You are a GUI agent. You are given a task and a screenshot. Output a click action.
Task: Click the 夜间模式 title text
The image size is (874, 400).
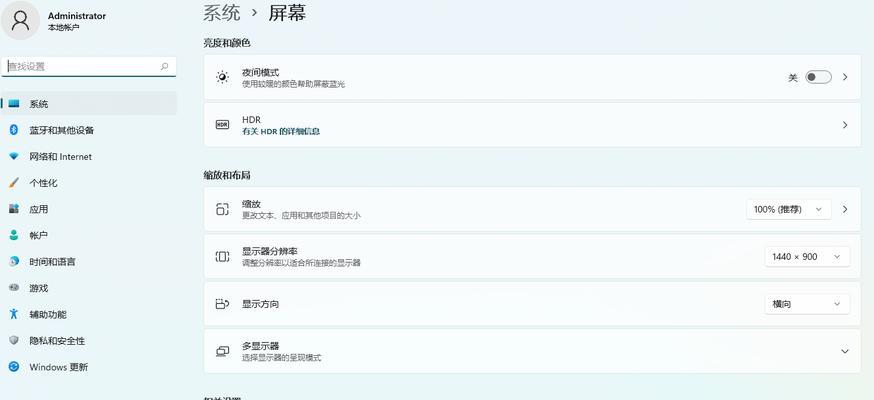(260, 72)
